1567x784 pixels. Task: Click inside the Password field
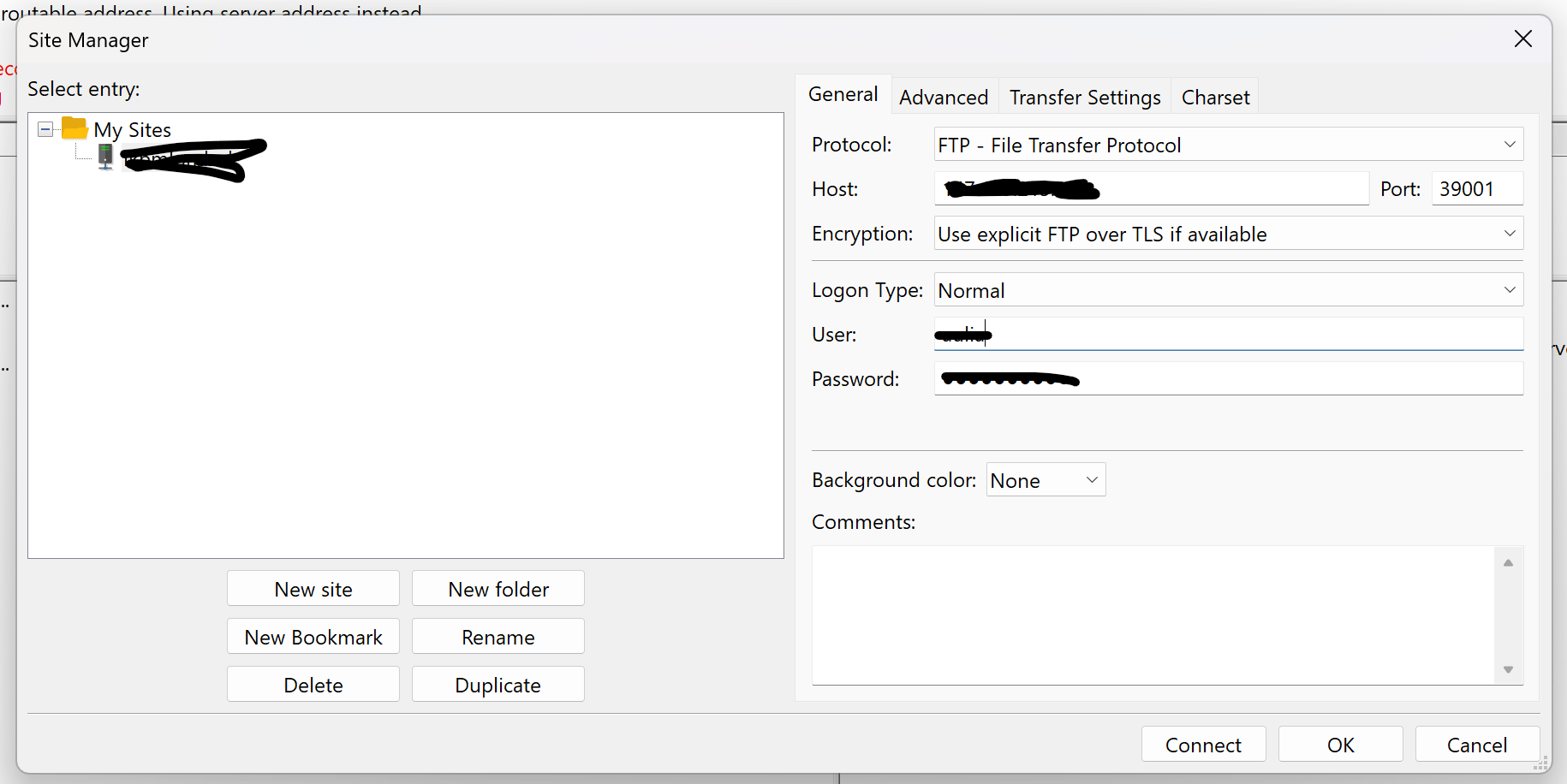click(x=1228, y=378)
